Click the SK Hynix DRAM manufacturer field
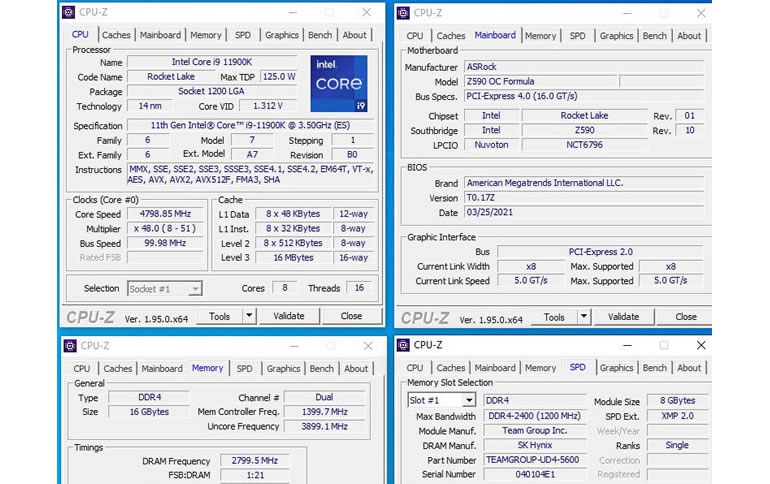 click(535, 445)
